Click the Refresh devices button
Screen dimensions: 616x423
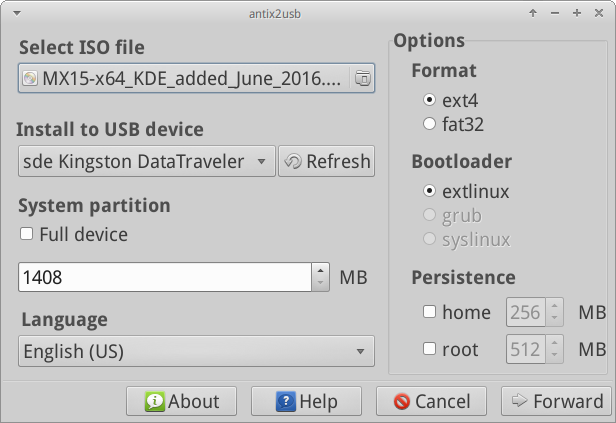point(326,161)
